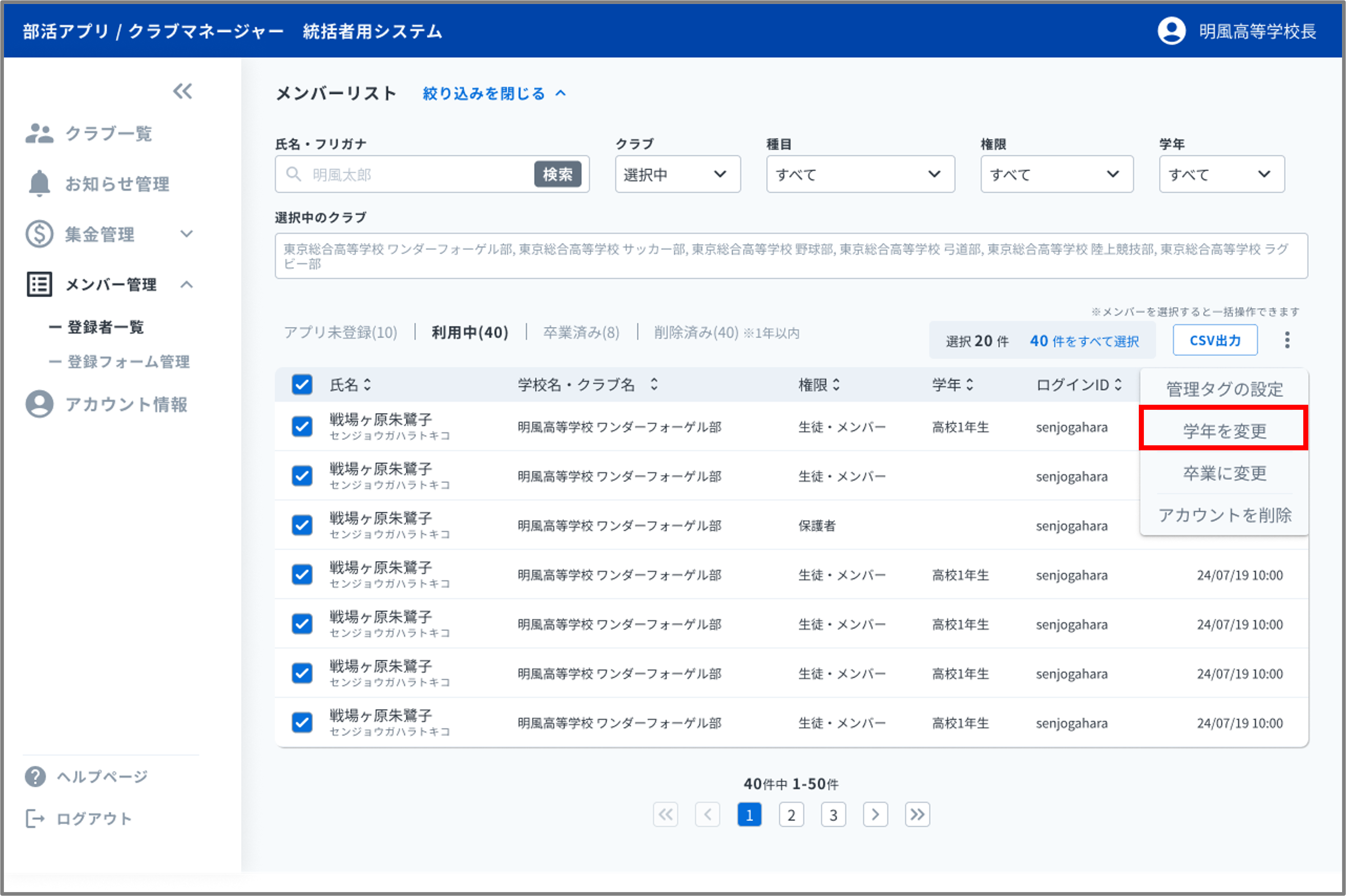The width and height of the screenshot is (1346, 896).
Task: Switch to 削除済み(40) tab
Action: coord(726,332)
